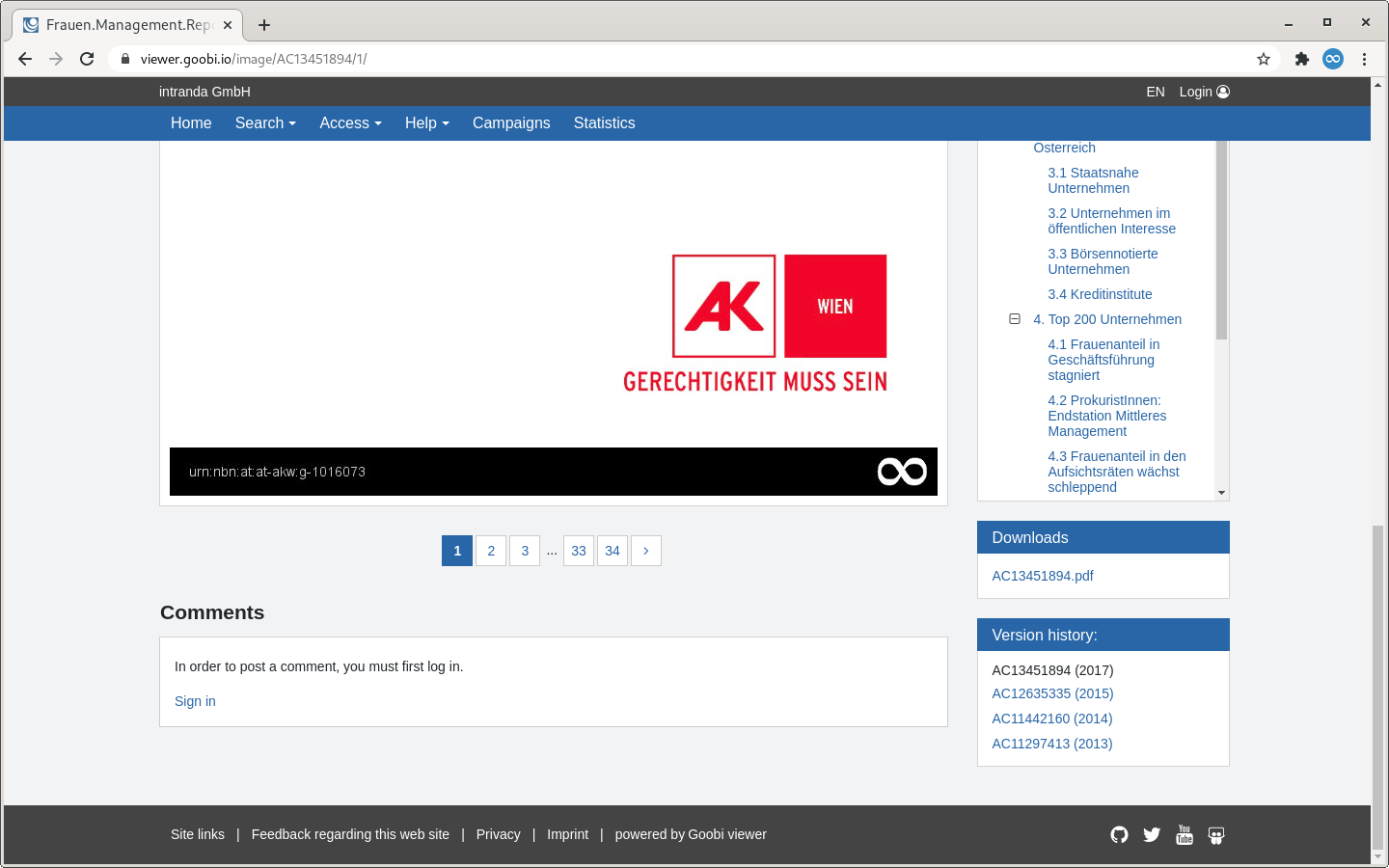1389x868 pixels.
Task: Open Feedback regarding this web site
Action: click(350, 834)
